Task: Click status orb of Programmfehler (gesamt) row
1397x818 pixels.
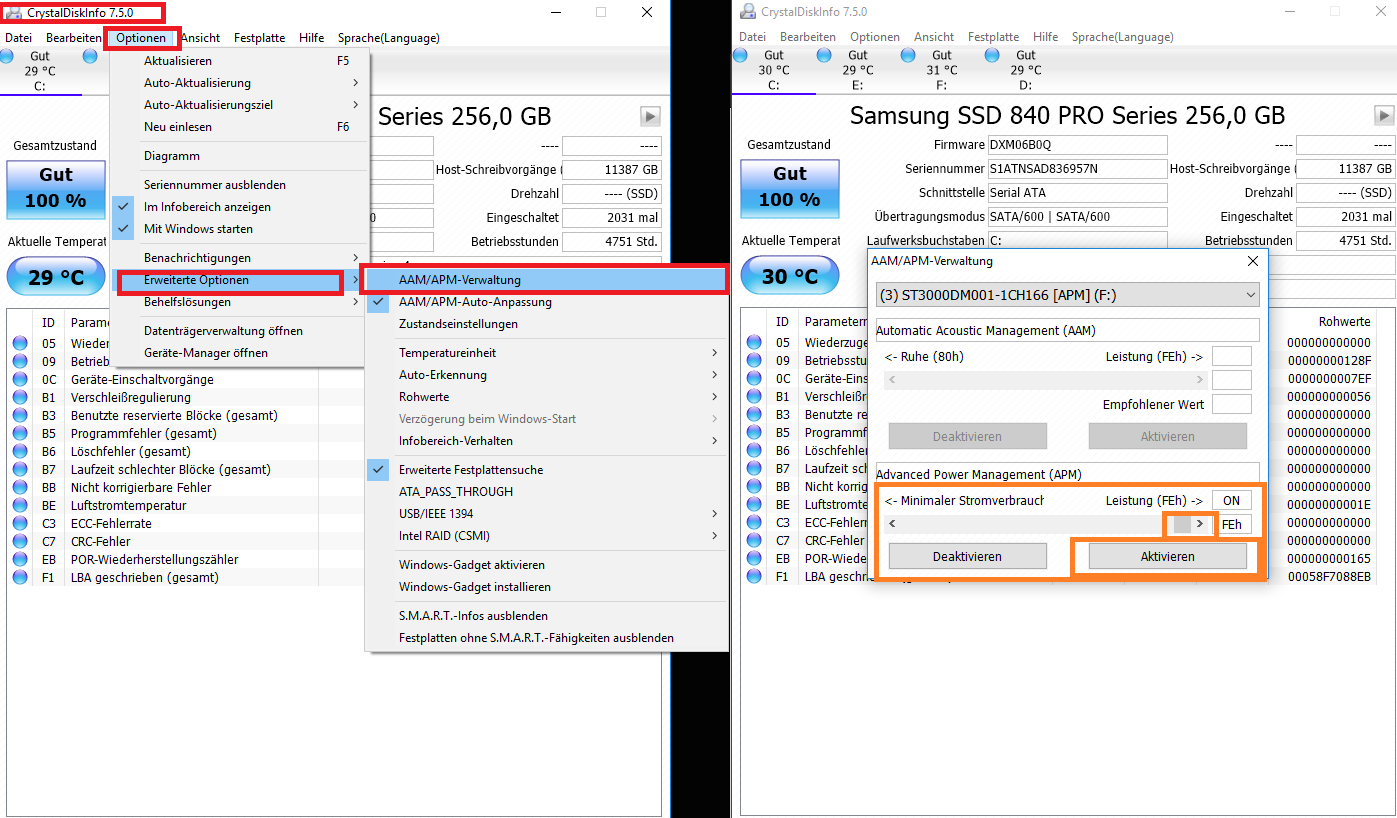Action: tap(20, 433)
